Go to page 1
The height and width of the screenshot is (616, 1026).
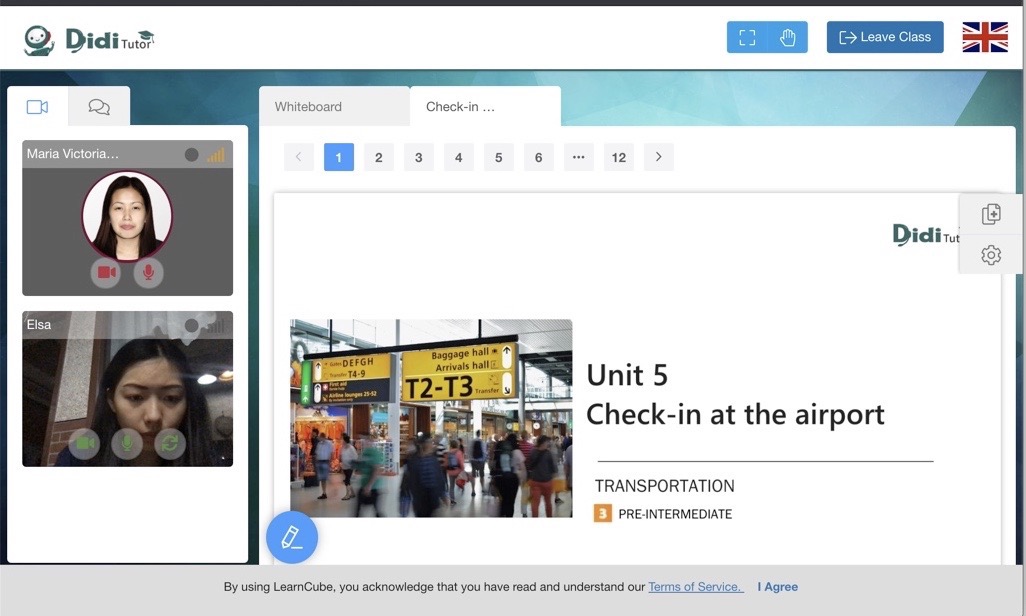(338, 157)
